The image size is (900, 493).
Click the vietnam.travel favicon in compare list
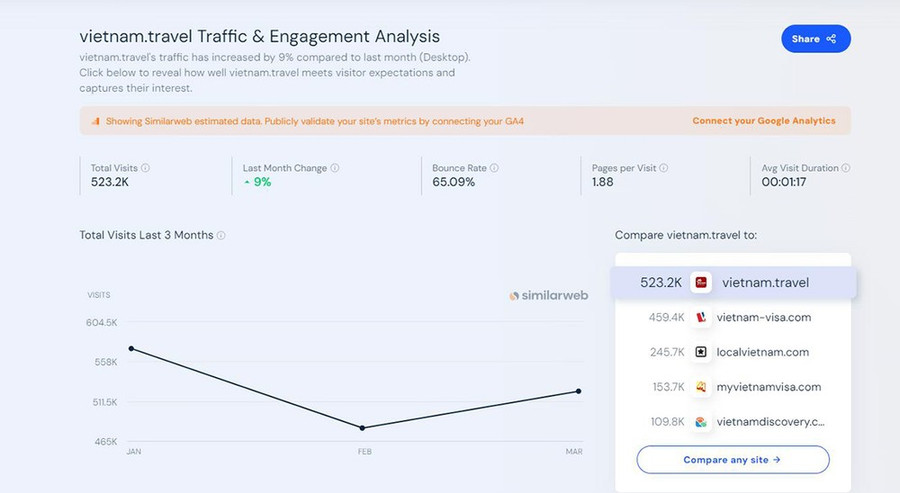[701, 283]
